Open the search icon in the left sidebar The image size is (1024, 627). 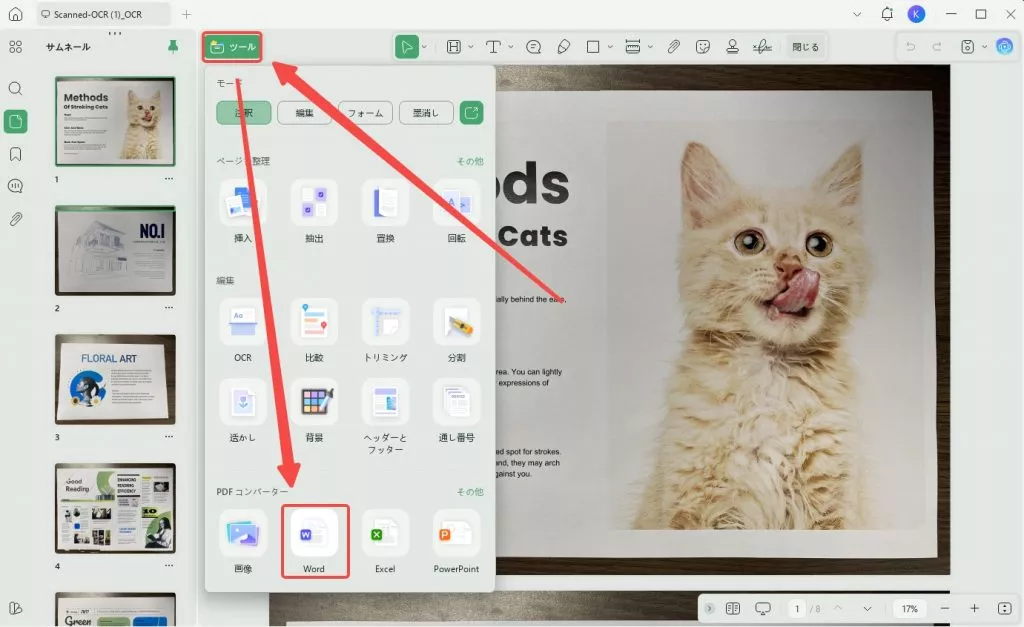(15, 88)
